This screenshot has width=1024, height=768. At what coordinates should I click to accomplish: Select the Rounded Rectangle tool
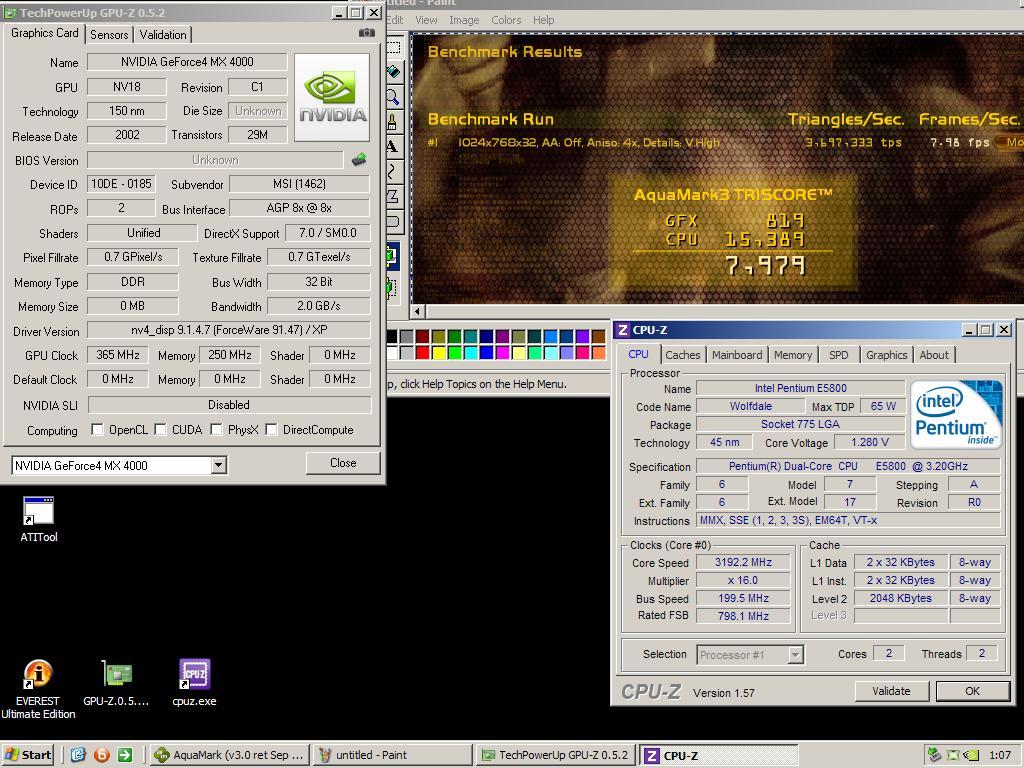[x=394, y=221]
